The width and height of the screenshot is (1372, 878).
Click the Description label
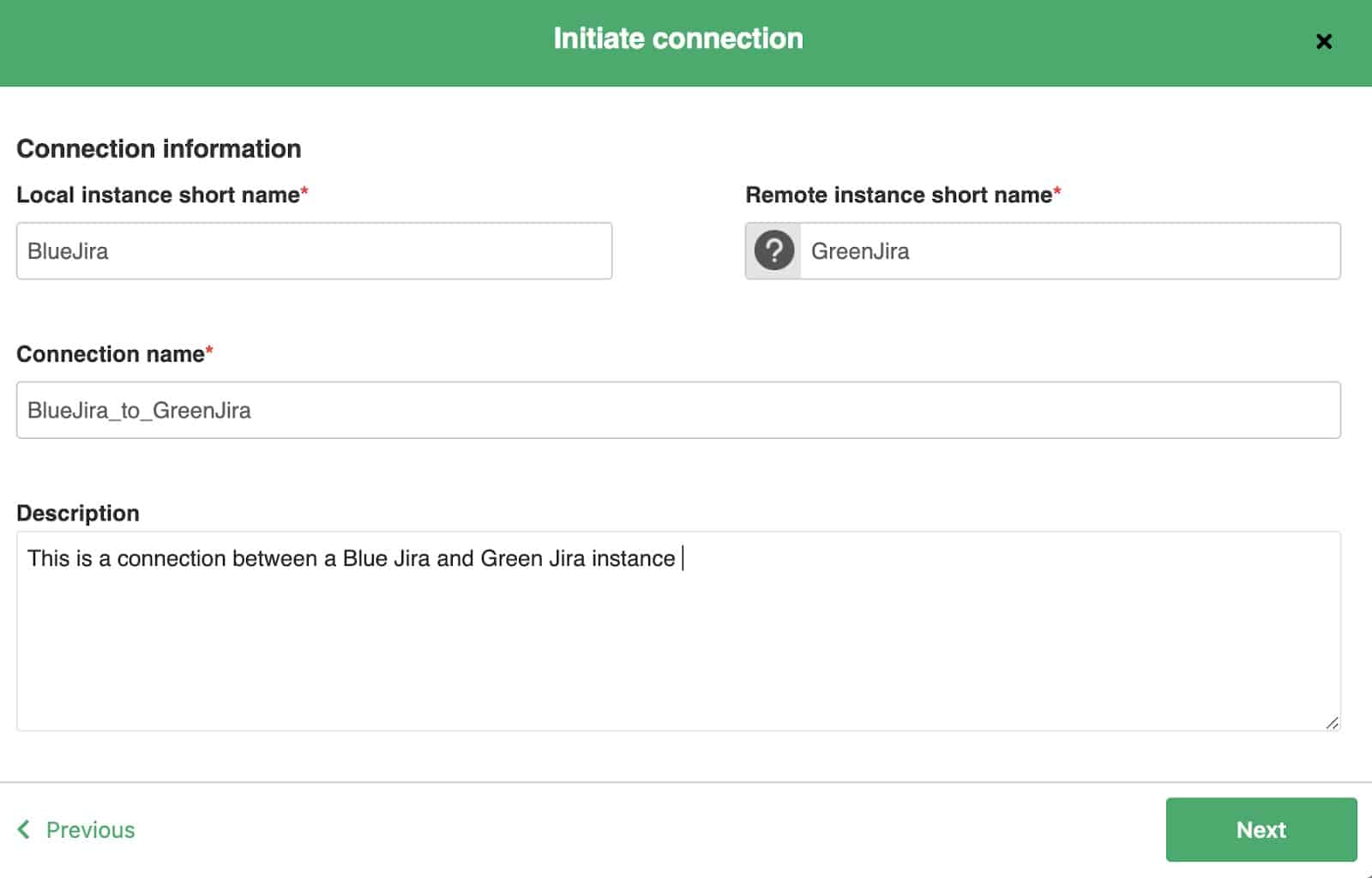pos(78,513)
